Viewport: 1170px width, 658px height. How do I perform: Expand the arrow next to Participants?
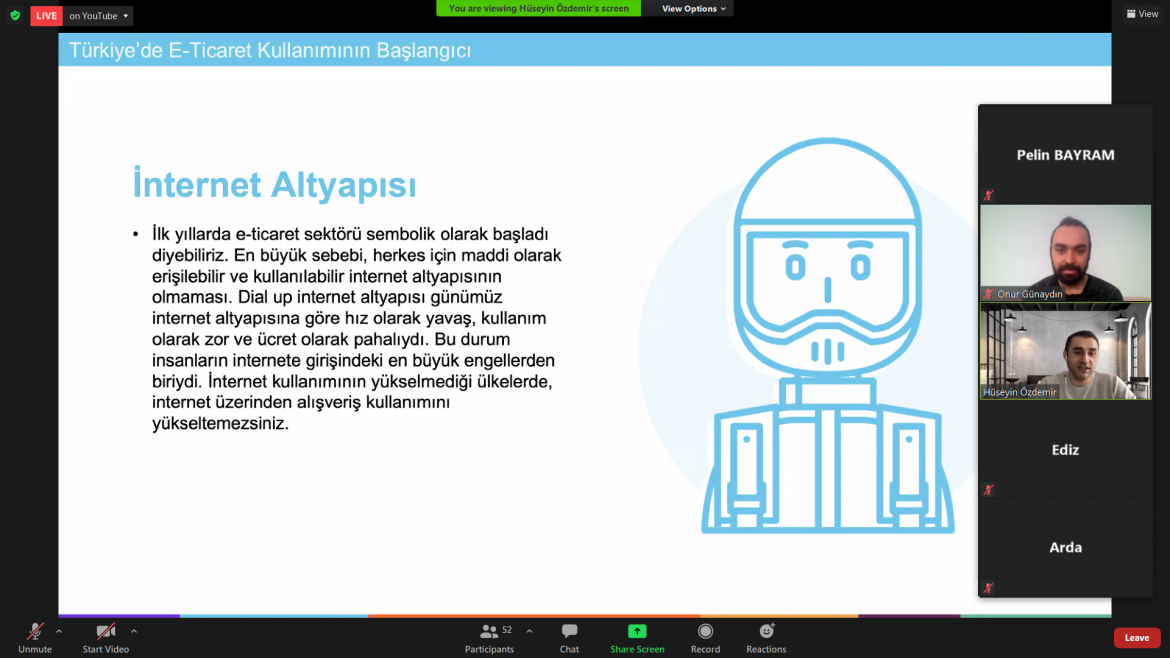[x=529, y=631]
